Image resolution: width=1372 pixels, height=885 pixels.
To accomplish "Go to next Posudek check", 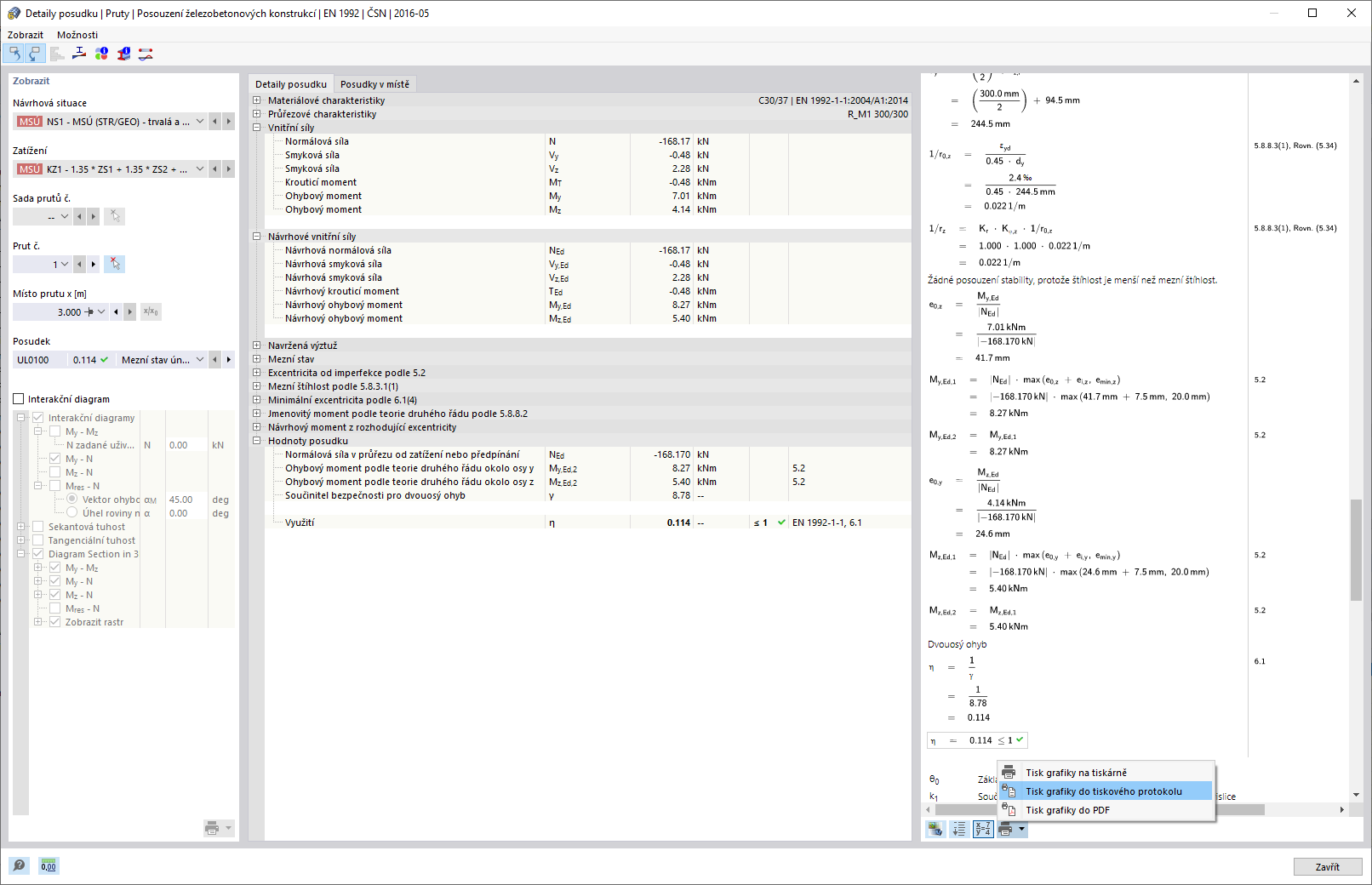I will point(228,360).
